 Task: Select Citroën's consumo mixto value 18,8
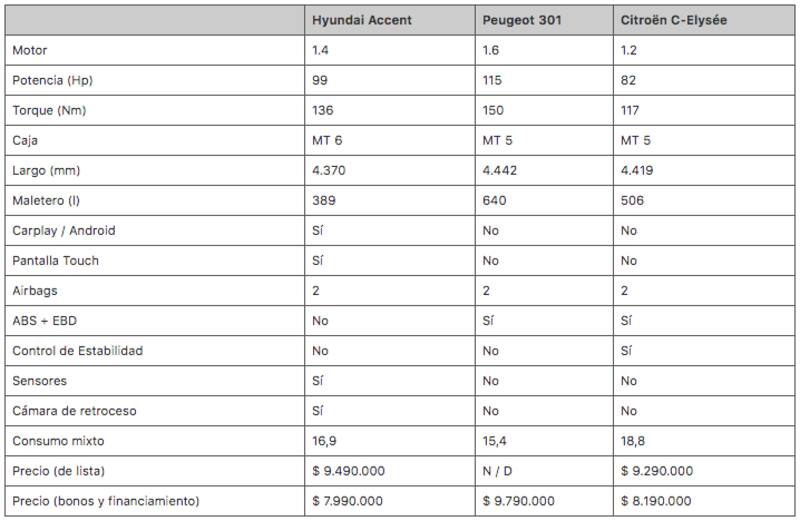tap(634, 441)
